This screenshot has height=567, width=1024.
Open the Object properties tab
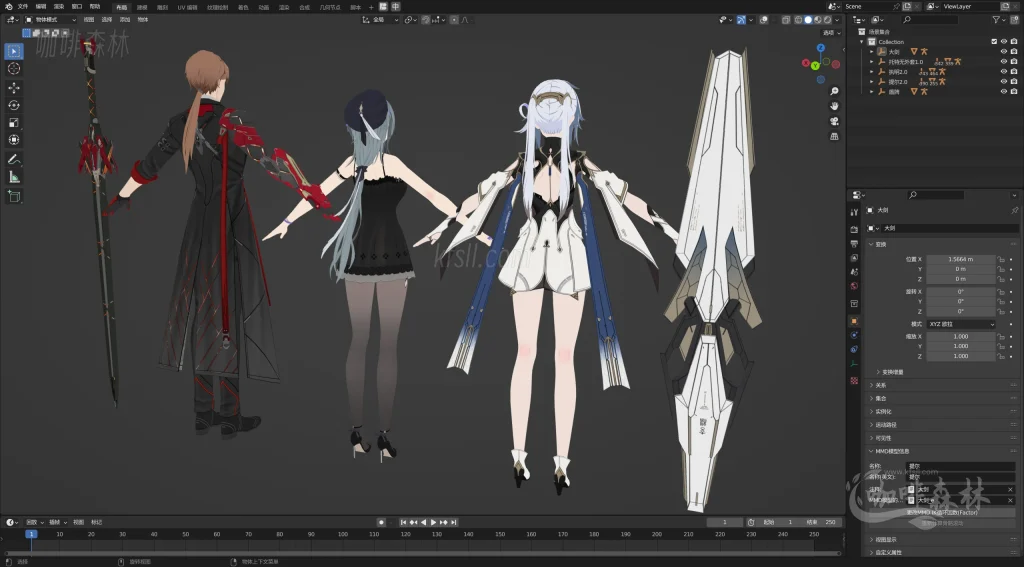(x=854, y=321)
